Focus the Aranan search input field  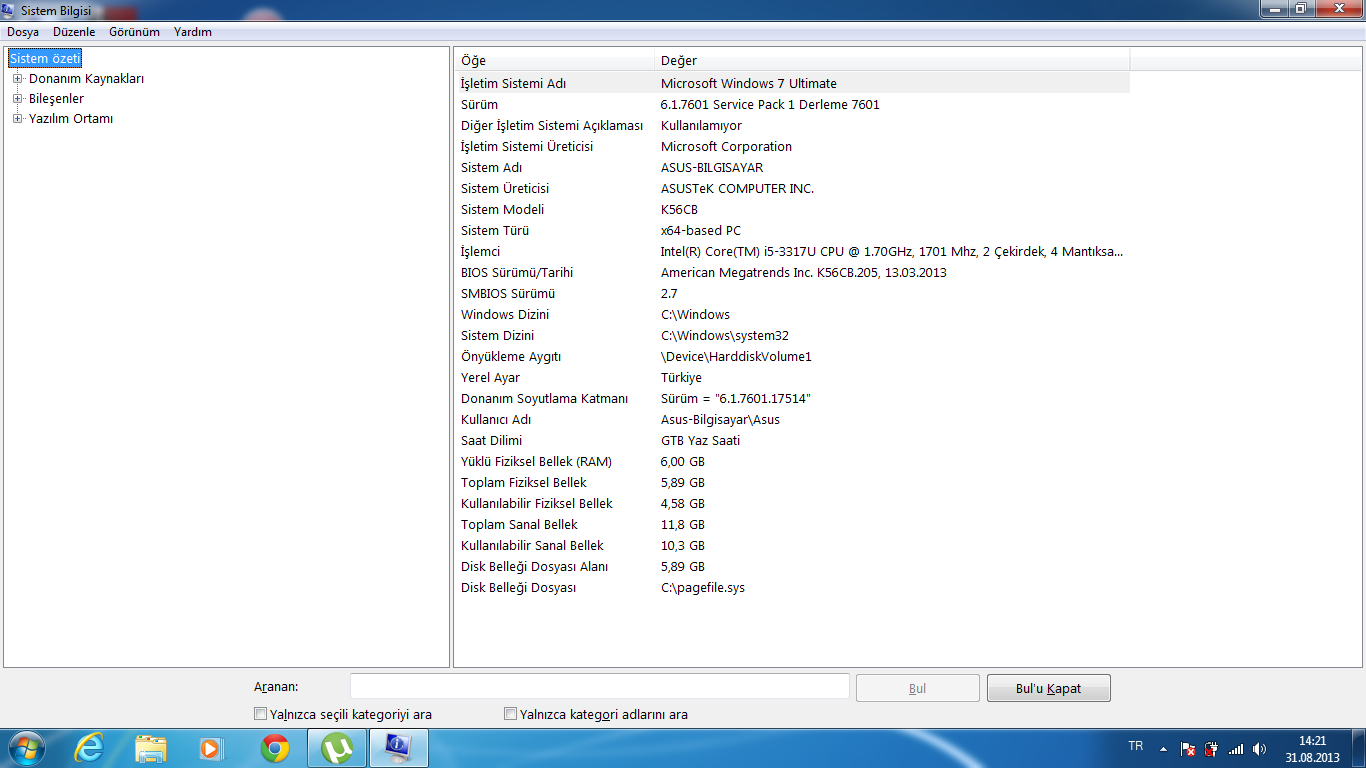coord(600,687)
